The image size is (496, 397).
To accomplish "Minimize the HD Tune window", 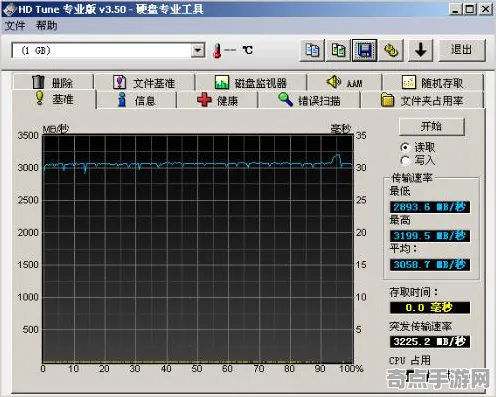I will 455,9.
